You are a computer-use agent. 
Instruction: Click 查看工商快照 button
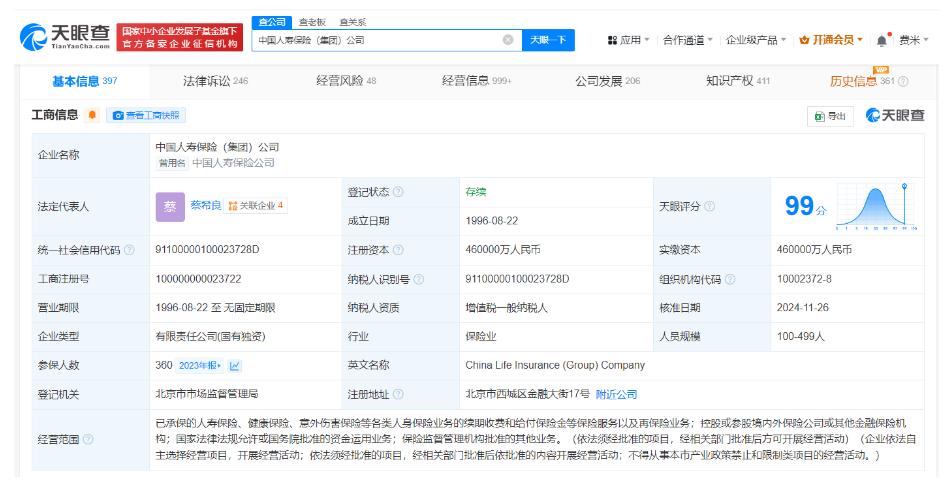(x=146, y=115)
